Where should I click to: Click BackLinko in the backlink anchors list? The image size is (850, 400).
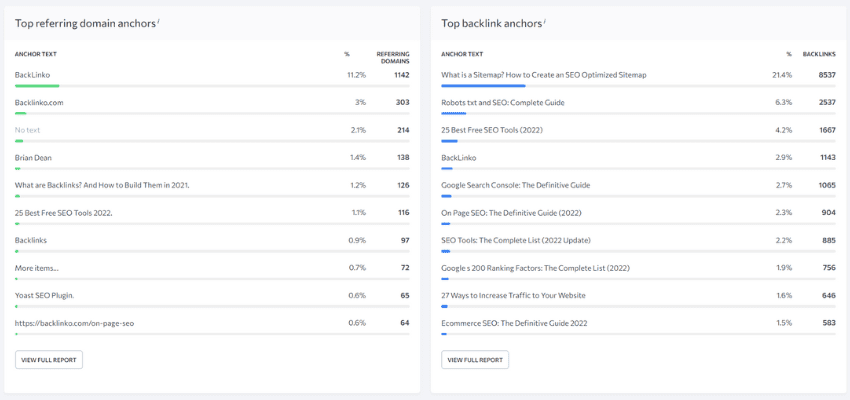point(459,158)
